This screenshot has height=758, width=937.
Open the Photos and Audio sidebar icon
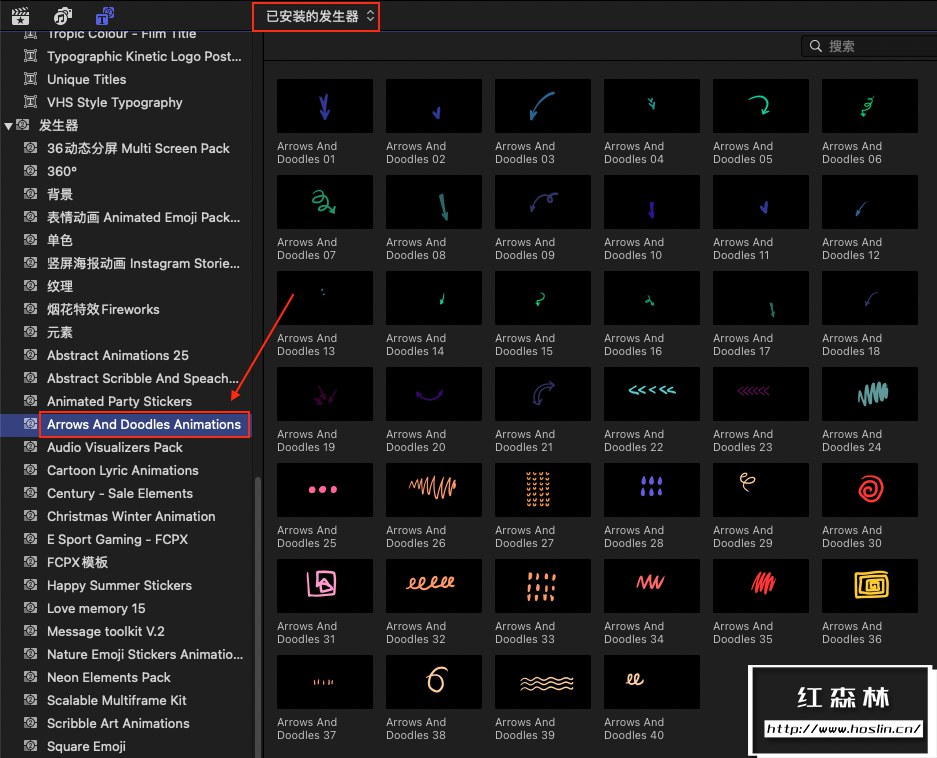[63, 16]
